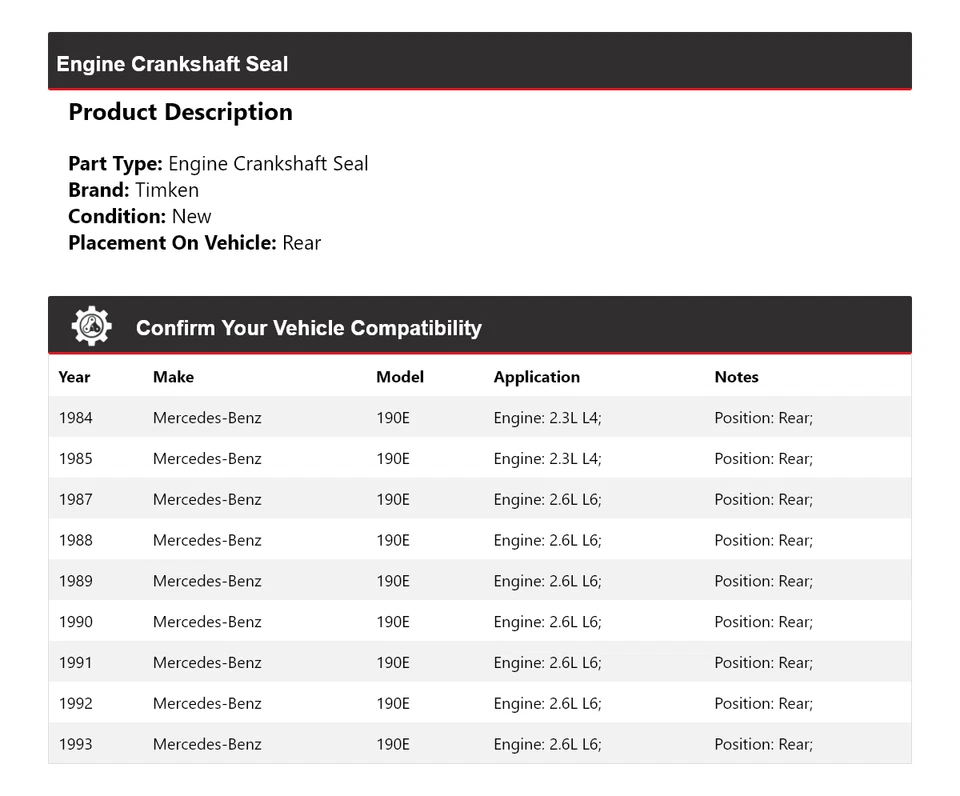Select the 1991 row engine cell

pos(547,663)
